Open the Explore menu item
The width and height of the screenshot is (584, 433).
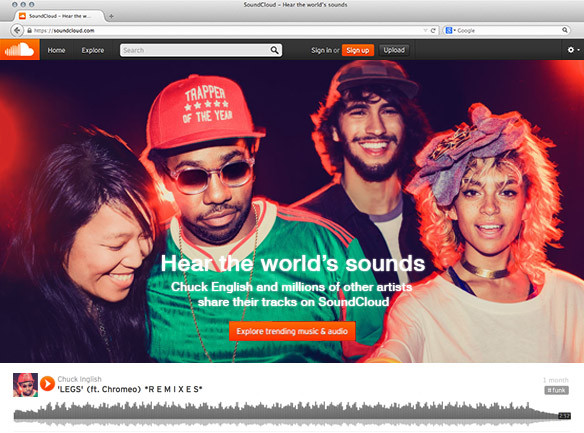pos(93,50)
